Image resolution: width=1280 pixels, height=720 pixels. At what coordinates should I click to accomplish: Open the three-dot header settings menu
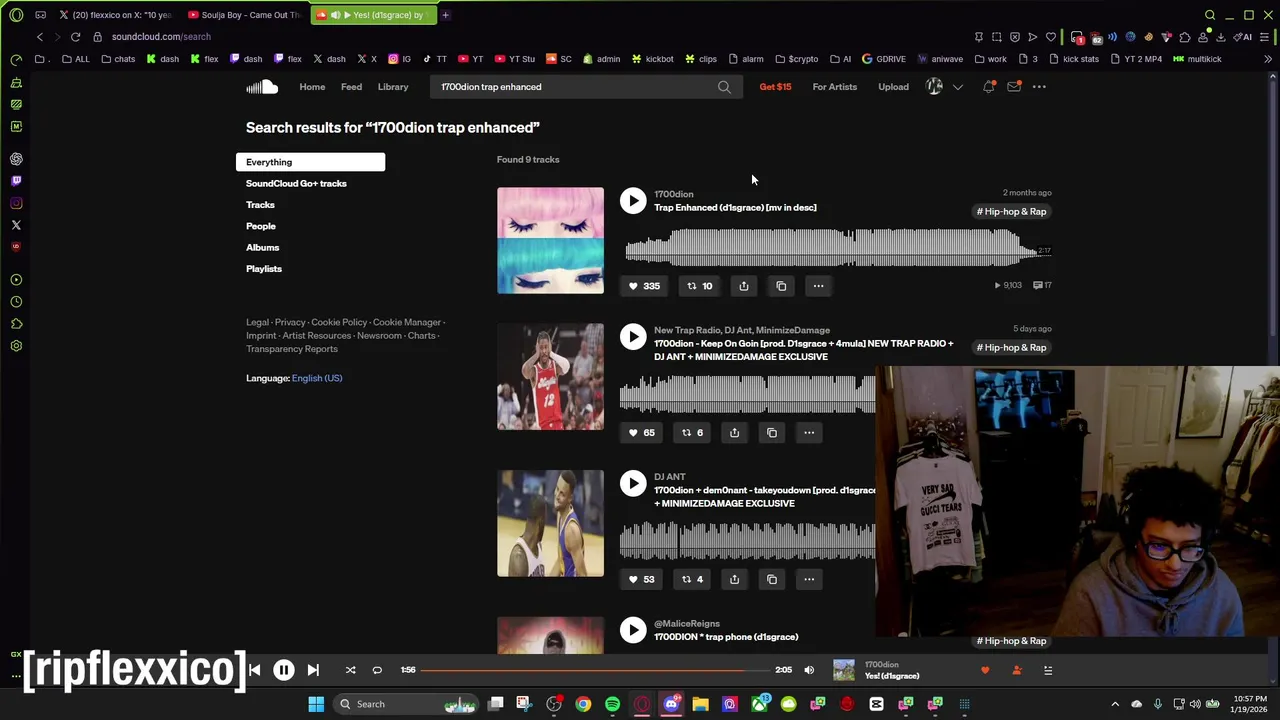(x=1039, y=87)
